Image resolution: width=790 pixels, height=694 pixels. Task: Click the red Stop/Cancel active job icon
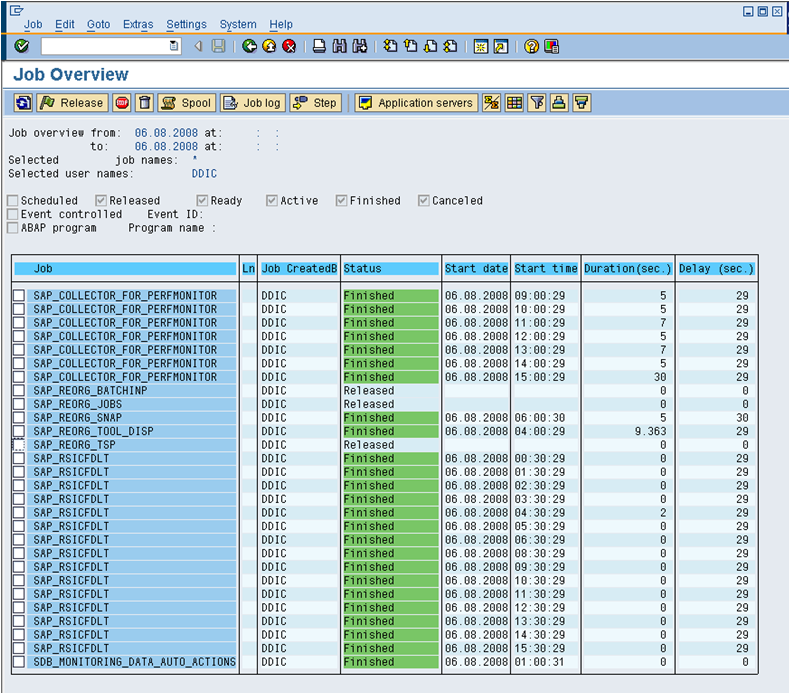click(x=122, y=103)
